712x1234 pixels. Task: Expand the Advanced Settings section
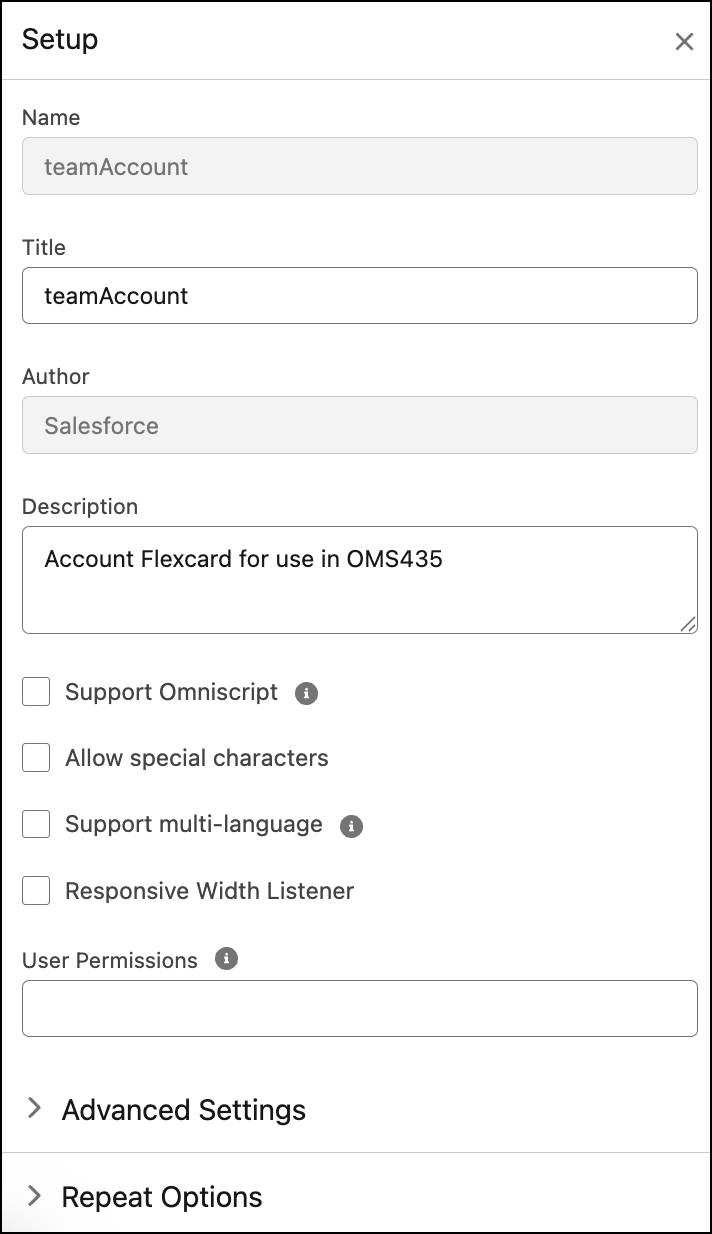click(184, 1109)
